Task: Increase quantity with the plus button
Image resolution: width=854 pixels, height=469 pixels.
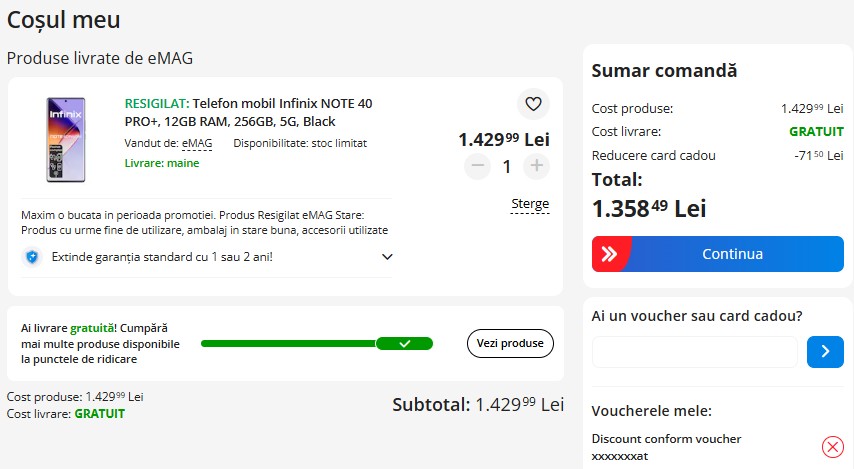Action: (536, 166)
